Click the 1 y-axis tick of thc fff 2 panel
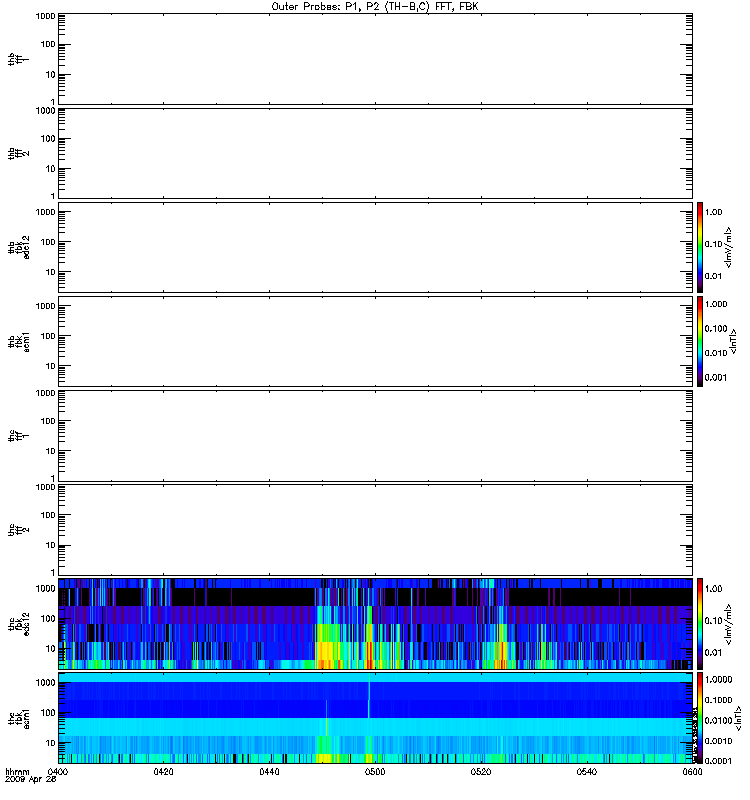Screen dimensions: 750x800 pos(53,572)
